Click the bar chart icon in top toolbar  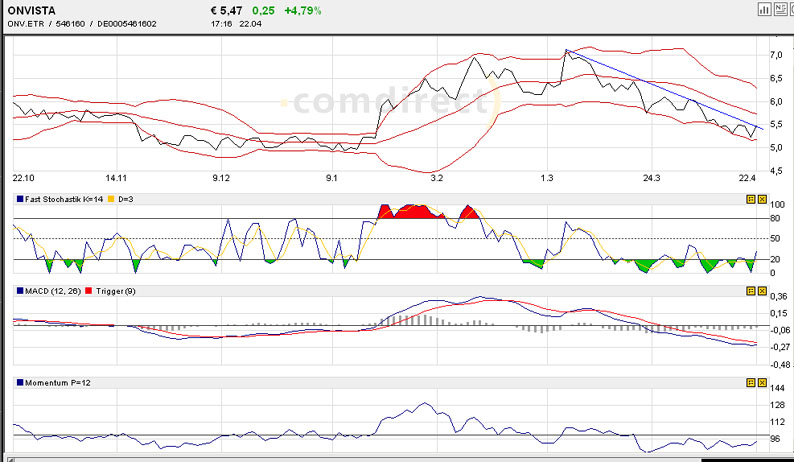[x=764, y=9]
